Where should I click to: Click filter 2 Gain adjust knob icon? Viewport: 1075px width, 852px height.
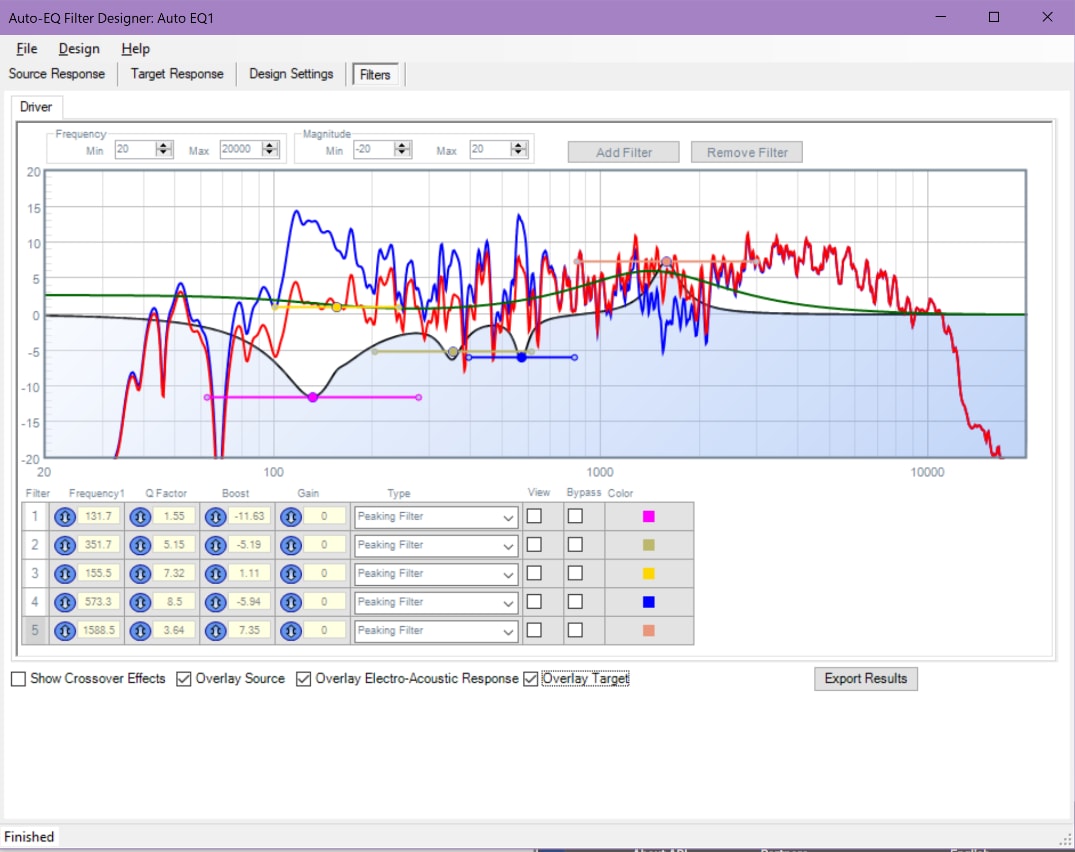(291, 545)
